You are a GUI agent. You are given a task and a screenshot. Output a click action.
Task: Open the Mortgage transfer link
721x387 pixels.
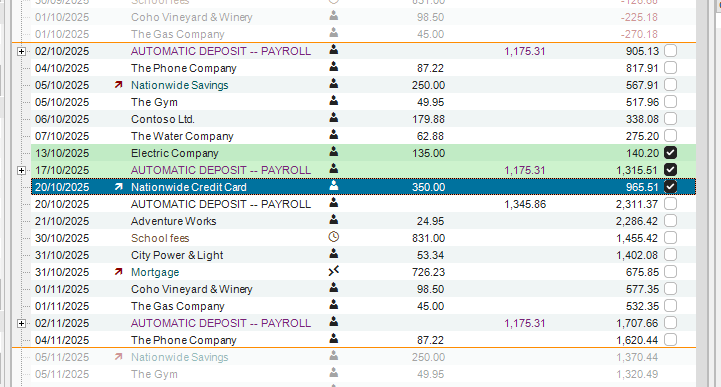[155, 272]
